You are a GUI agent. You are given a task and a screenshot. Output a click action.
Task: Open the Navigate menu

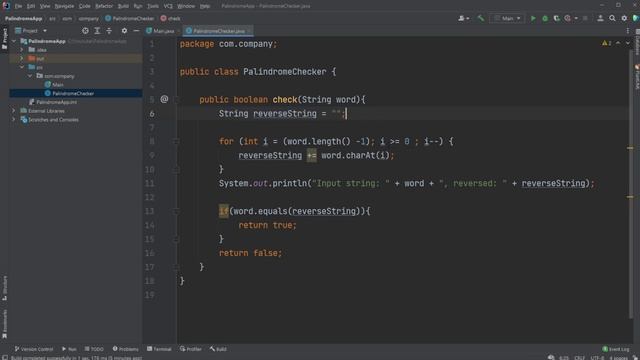pyautogui.click(x=64, y=6)
